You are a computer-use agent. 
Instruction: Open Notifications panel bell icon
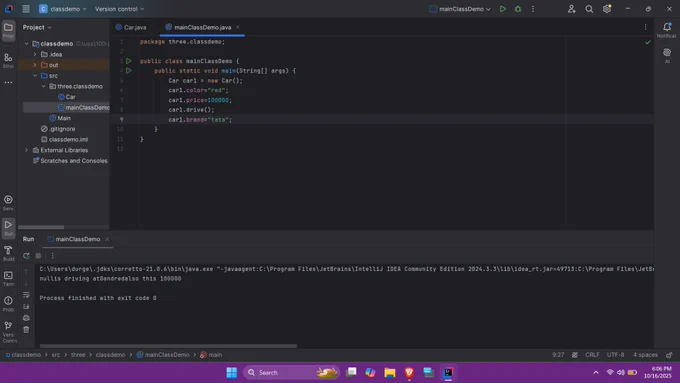pos(667,29)
